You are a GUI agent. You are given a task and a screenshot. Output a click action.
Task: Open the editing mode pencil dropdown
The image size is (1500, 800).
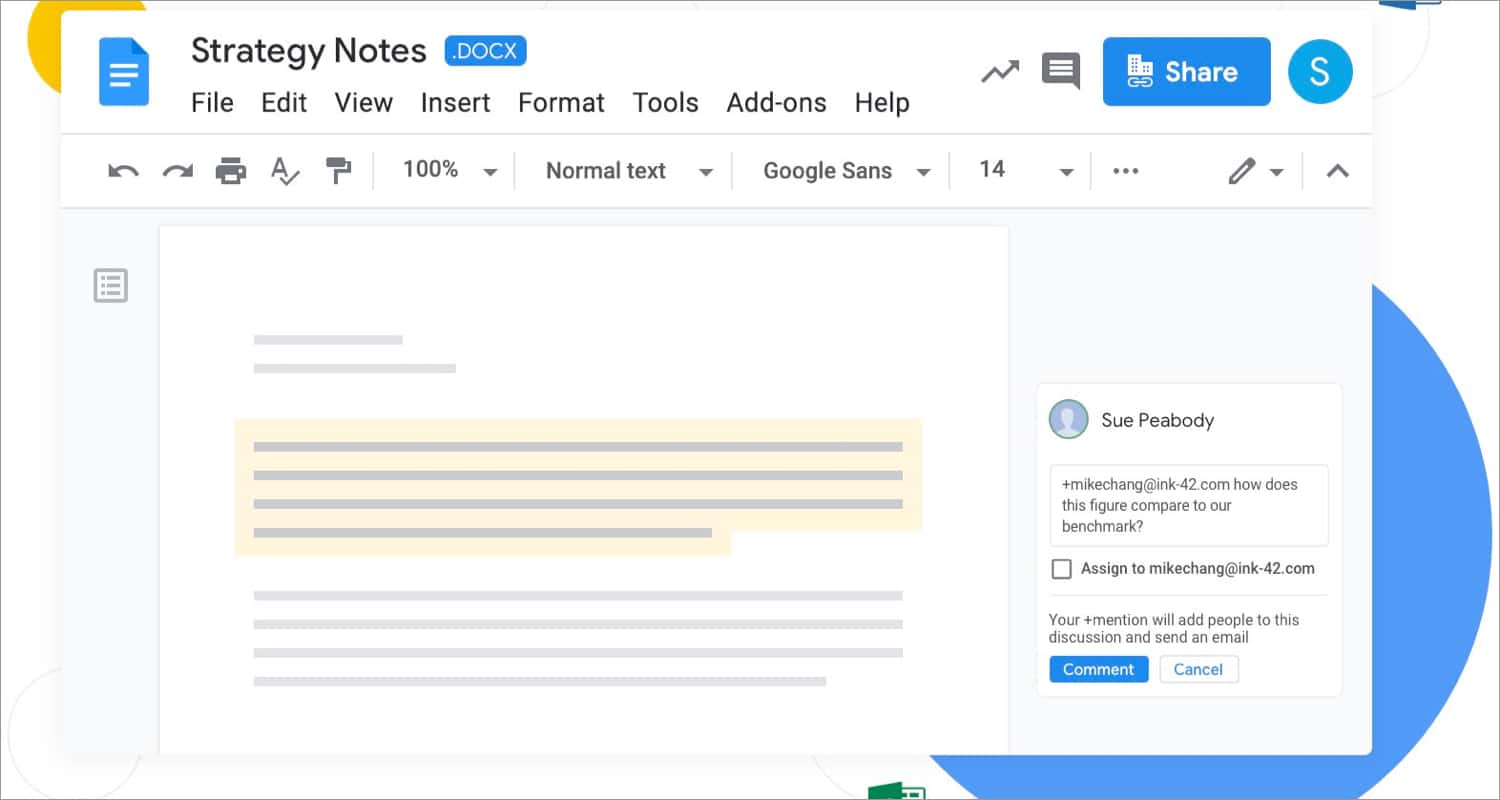coord(1255,171)
